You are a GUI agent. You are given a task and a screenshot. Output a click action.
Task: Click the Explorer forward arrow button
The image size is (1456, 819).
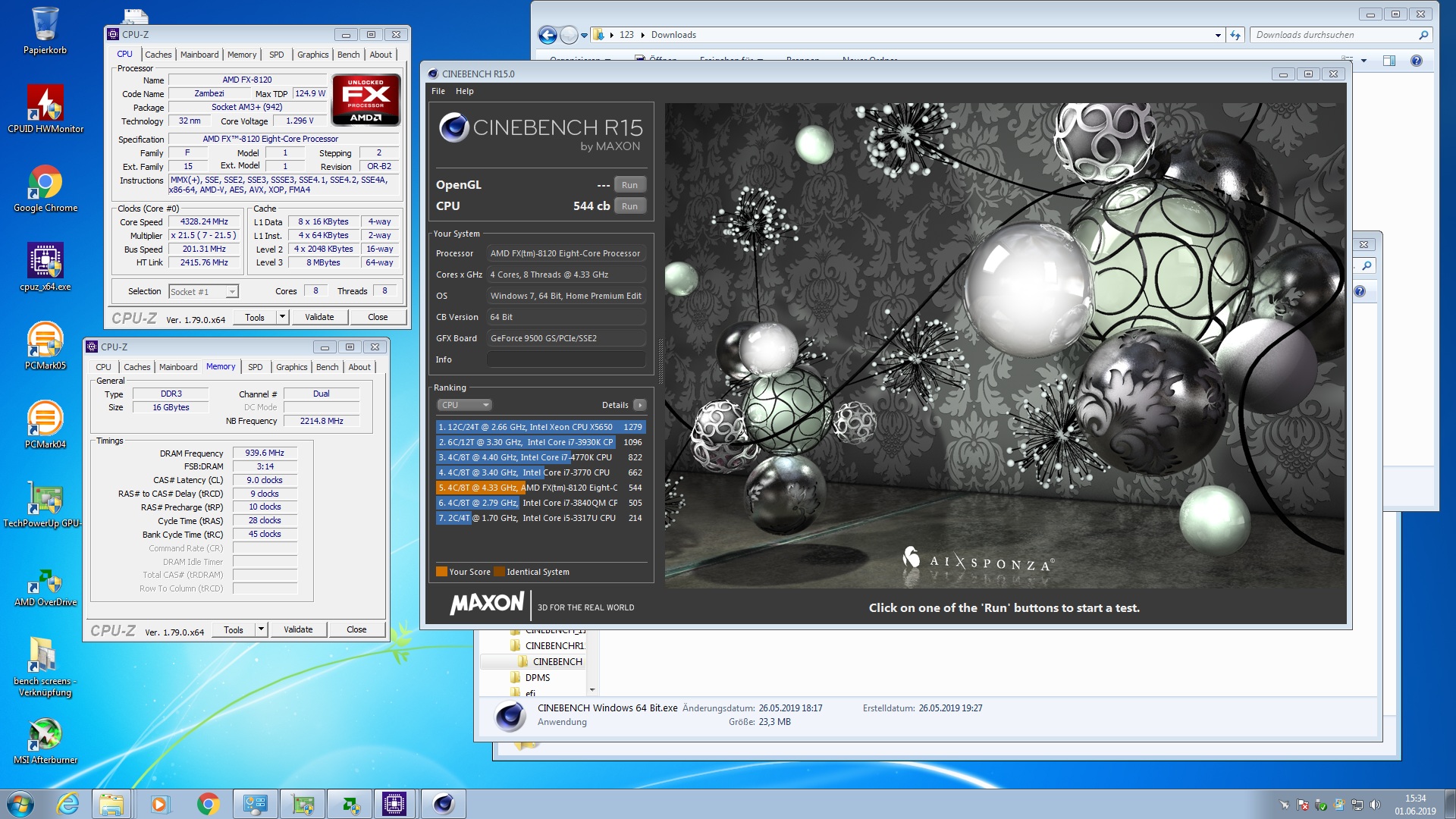tap(569, 35)
